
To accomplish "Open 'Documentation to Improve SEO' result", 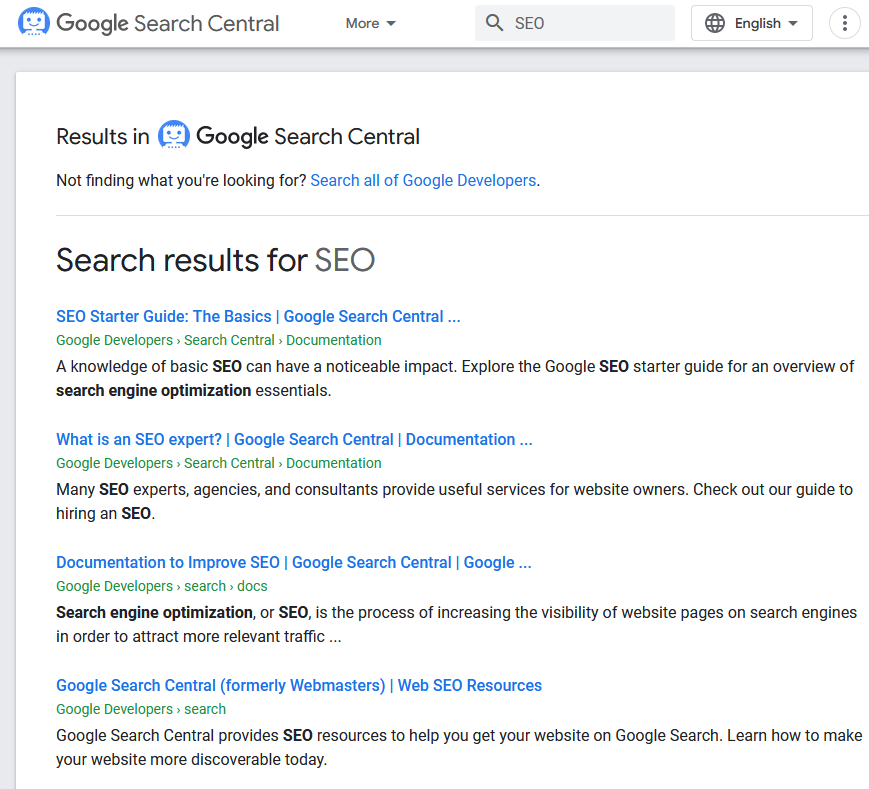I will tap(293, 563).
